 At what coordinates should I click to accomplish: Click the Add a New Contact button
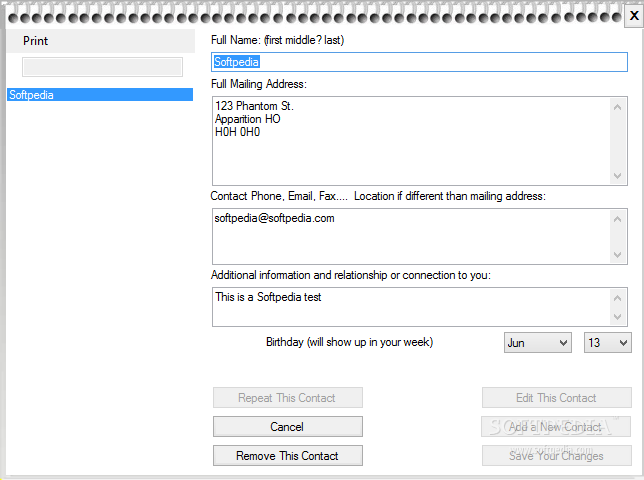[x=556, y=427]
